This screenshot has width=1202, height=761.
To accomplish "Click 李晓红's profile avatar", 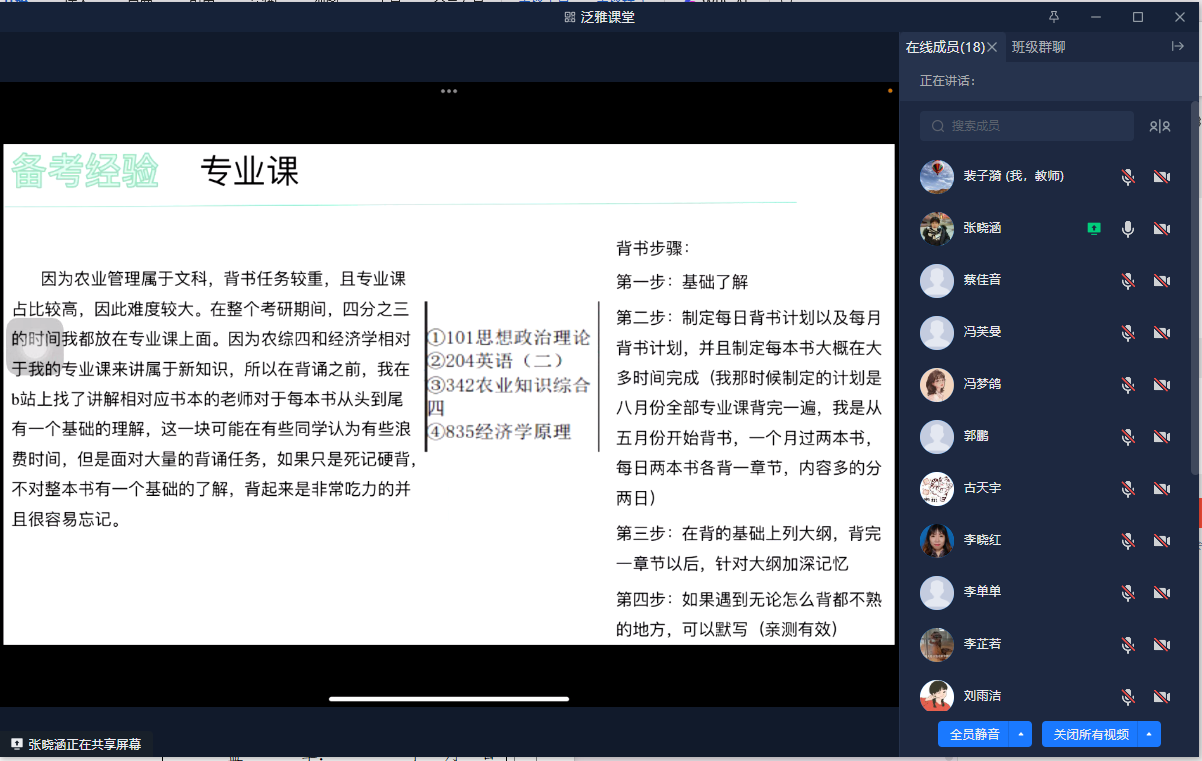I will (937, 540).
